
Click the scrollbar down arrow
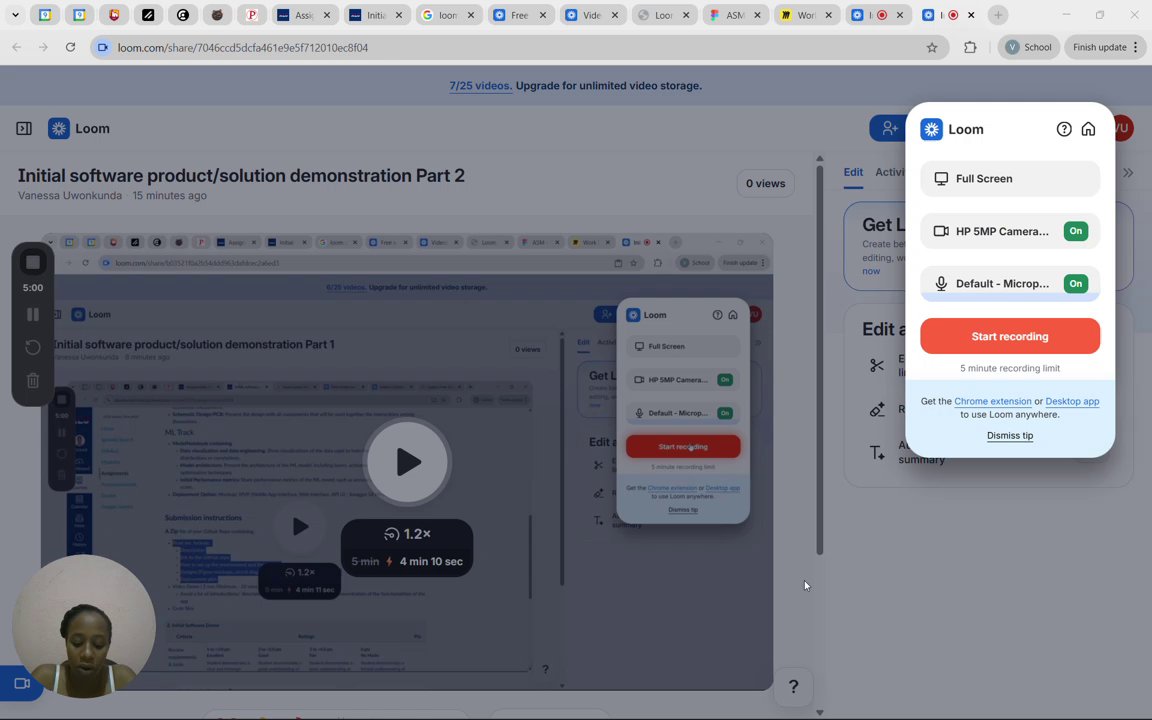(x=820, y=712)
